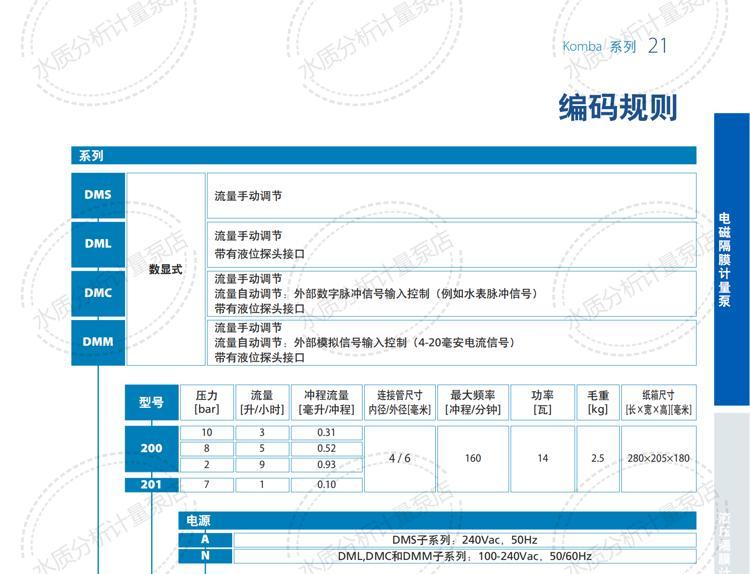
Task: Click the 数显式 label
Action: pos(165,269)
